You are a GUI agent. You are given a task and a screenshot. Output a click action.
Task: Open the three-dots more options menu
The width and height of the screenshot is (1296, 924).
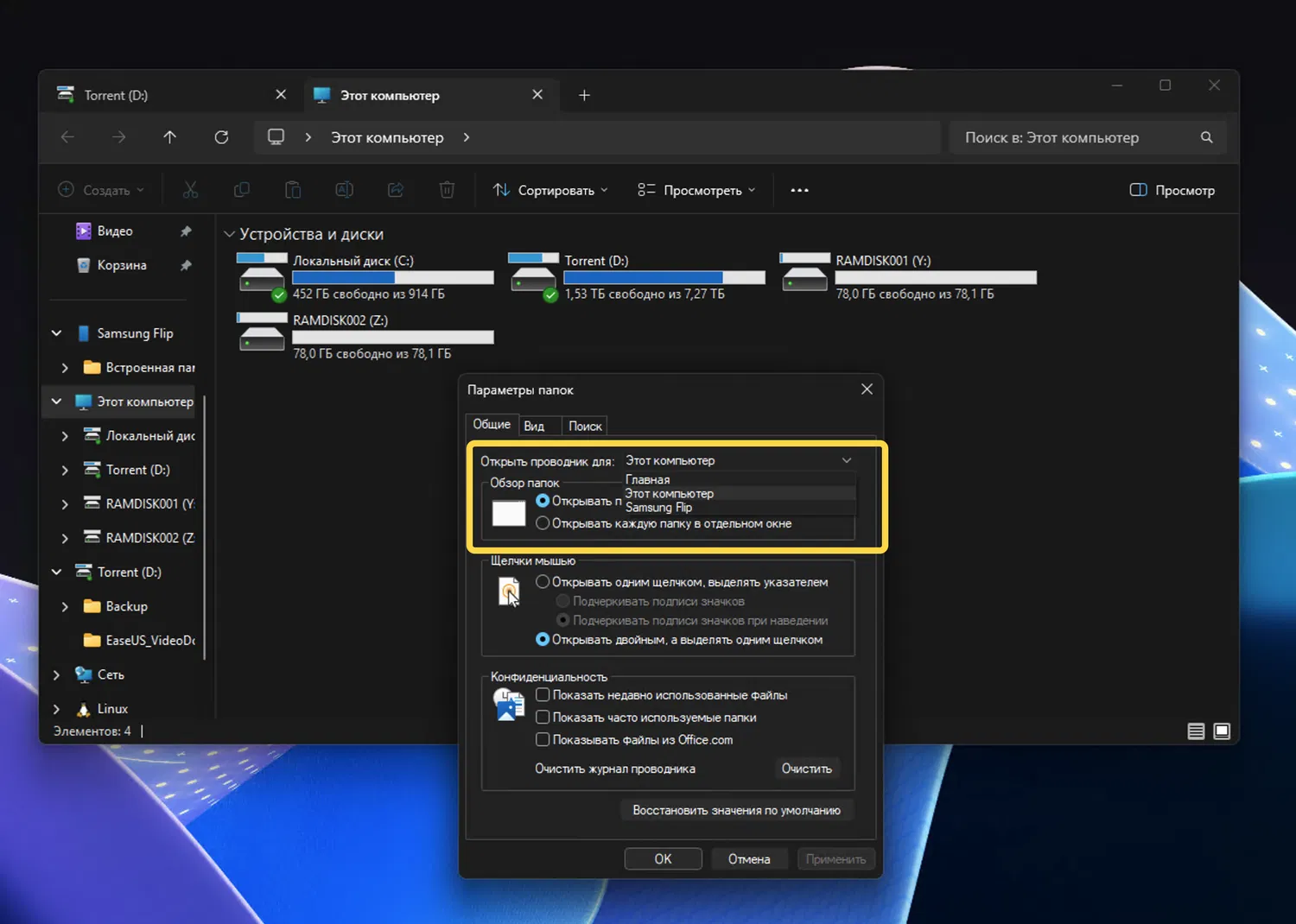coord(799,190)
